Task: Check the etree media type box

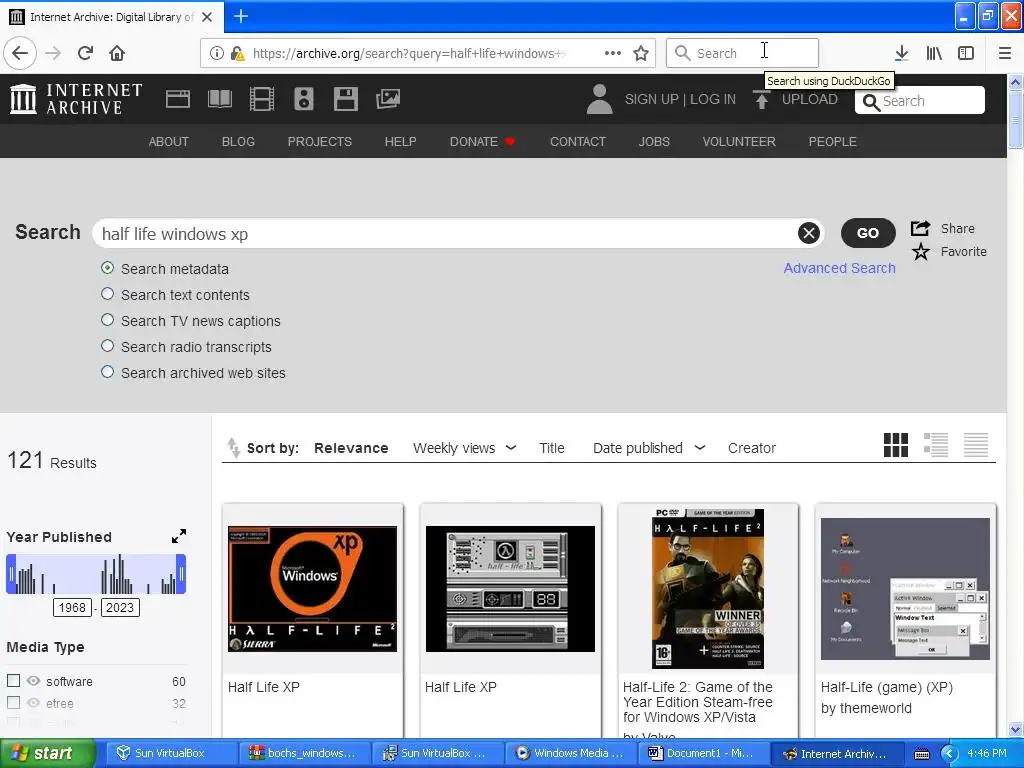Action: [x=13, y=703]
